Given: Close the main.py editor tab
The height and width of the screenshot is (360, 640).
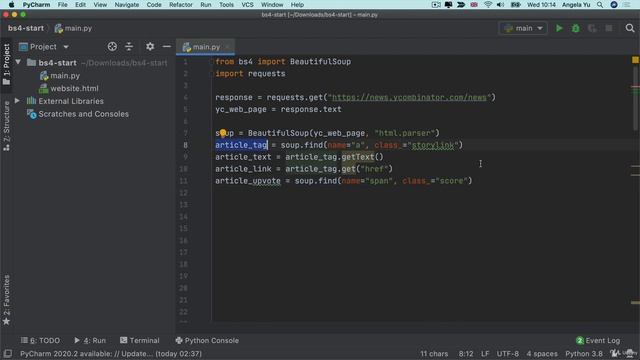Looking at the screenshot, I should click(x=227, y=47).
